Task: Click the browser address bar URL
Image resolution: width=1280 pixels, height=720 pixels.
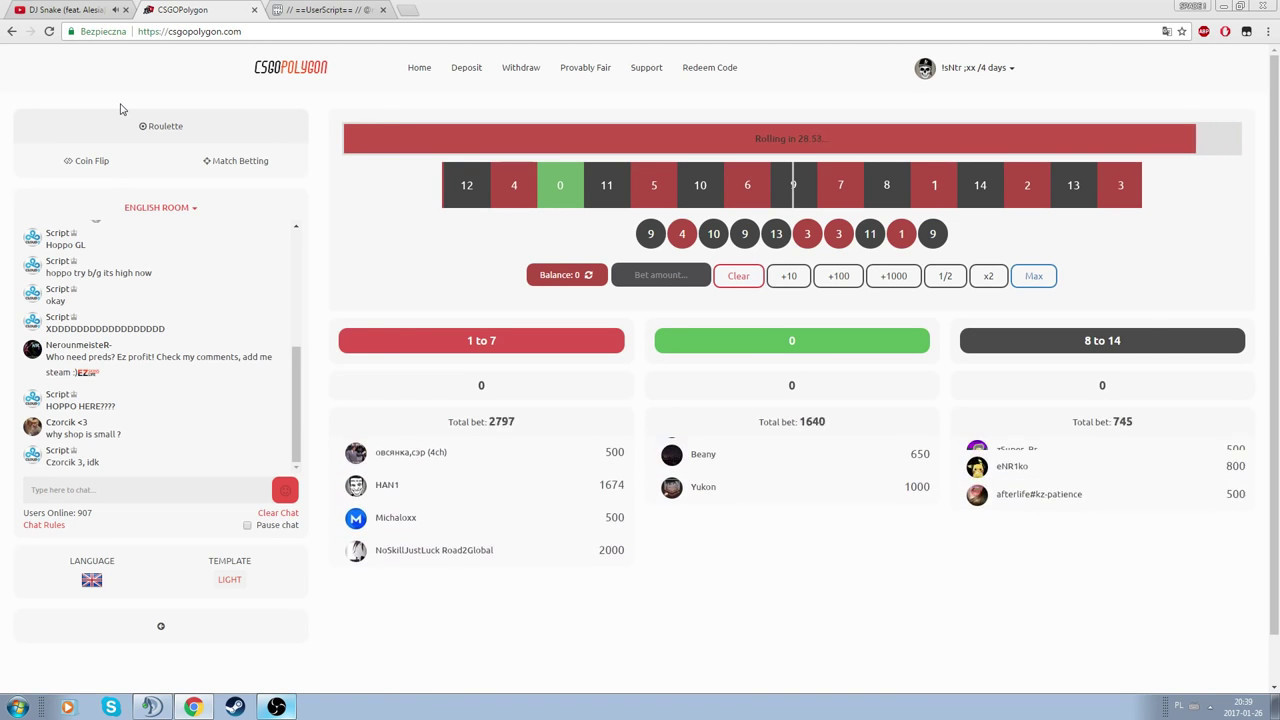Action: 189,31
